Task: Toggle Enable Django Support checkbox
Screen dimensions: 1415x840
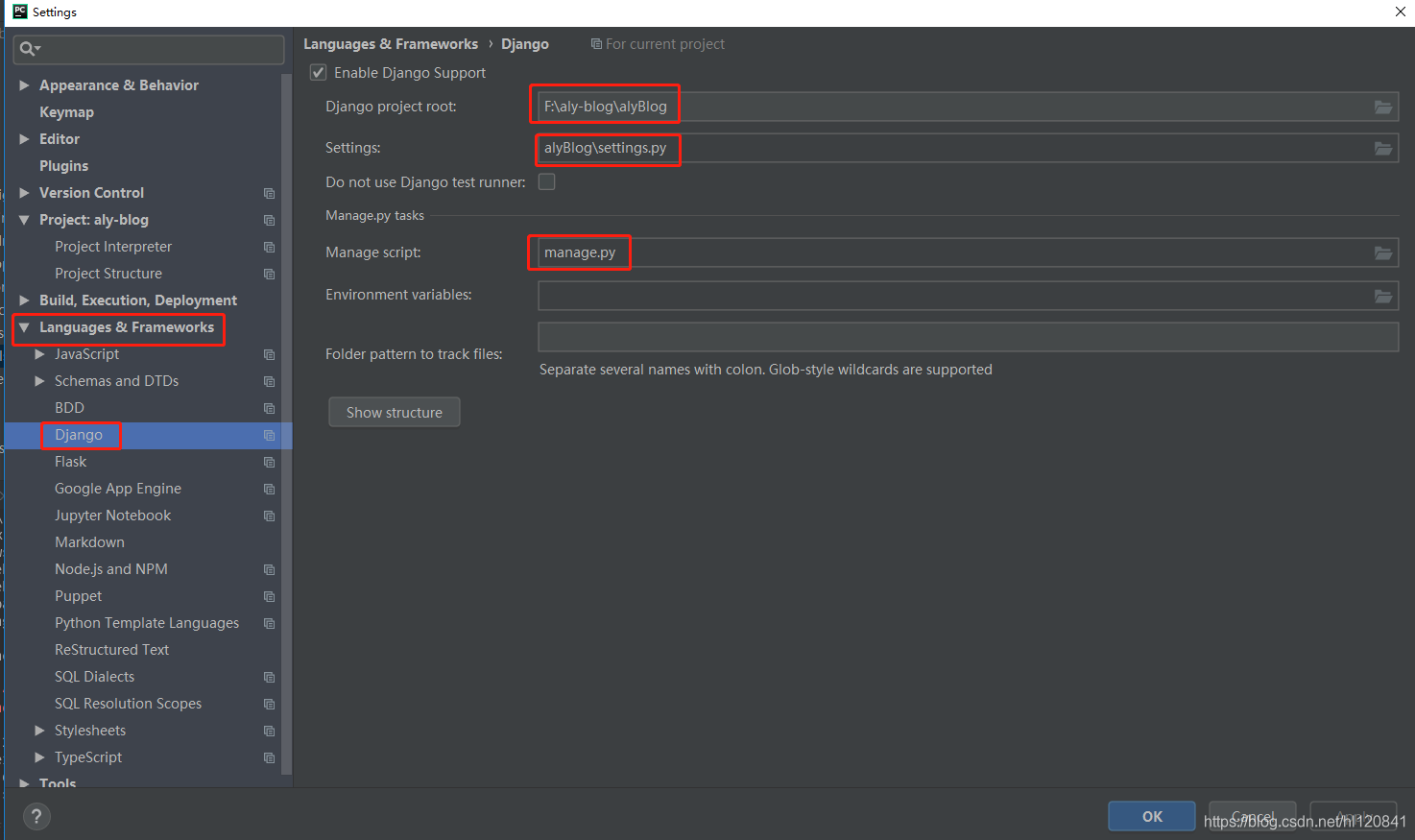Action: tap(319, 73)
